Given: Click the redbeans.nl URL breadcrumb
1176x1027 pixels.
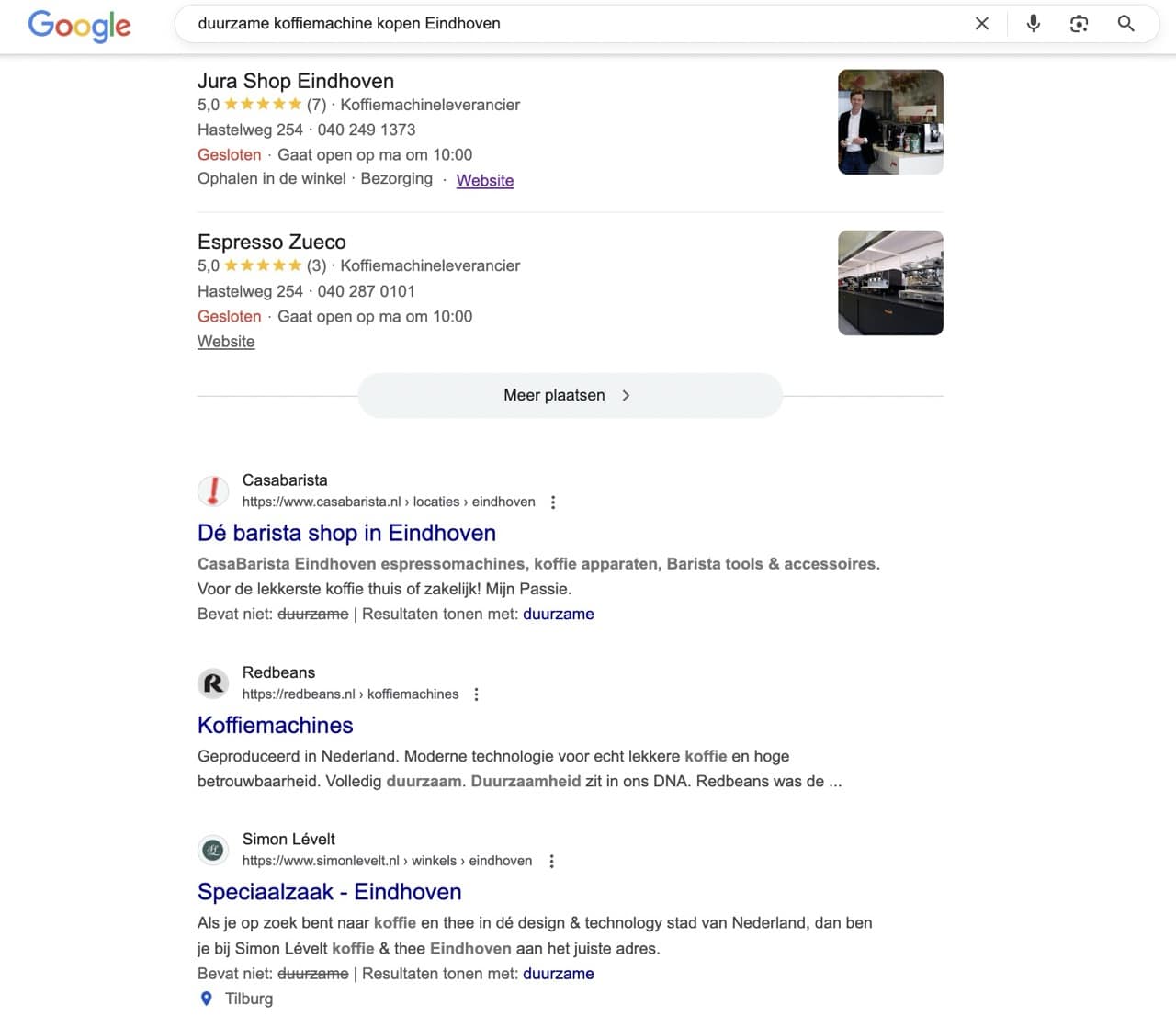Looking at the screenshot, I should pyautogui.click(x=350, y=694).
